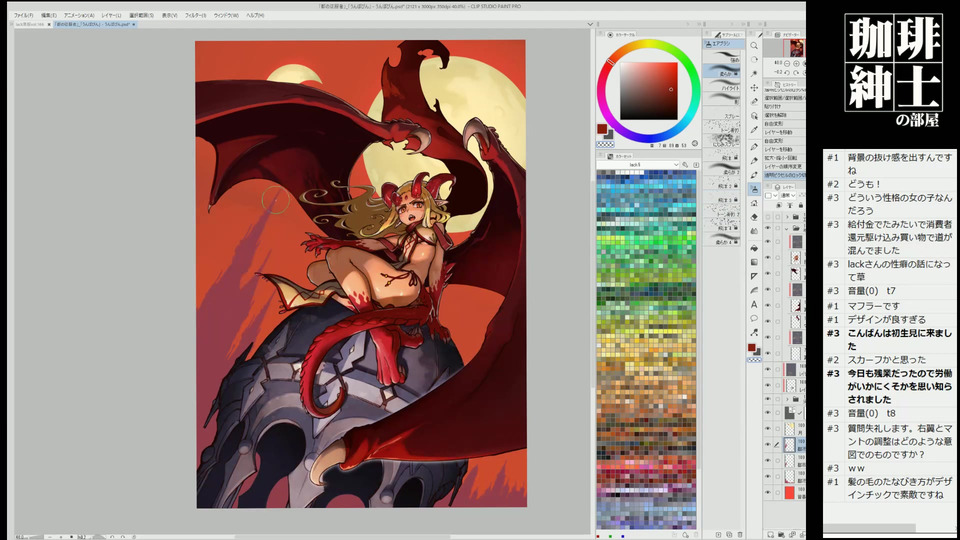Select the Fill bucket tool
The width and height of the screenshot is (960, 540).
754,249
